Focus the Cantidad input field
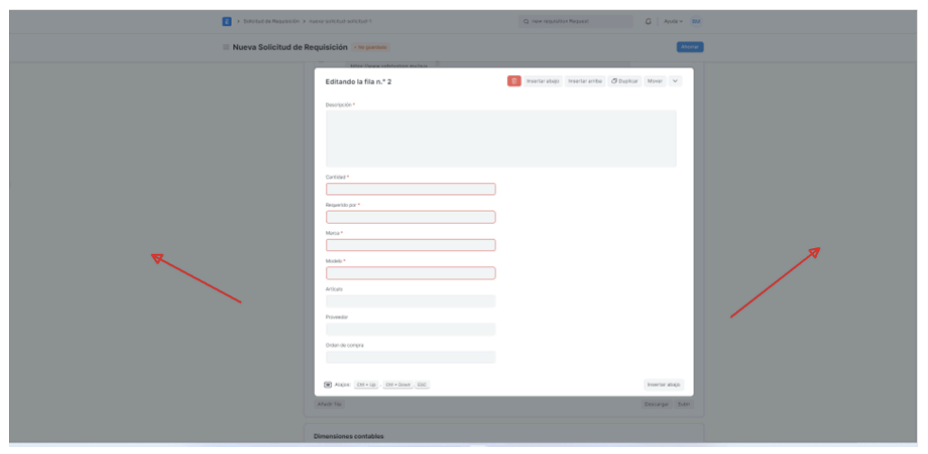The width and height of the screenshot is (928, 454). 410,189
